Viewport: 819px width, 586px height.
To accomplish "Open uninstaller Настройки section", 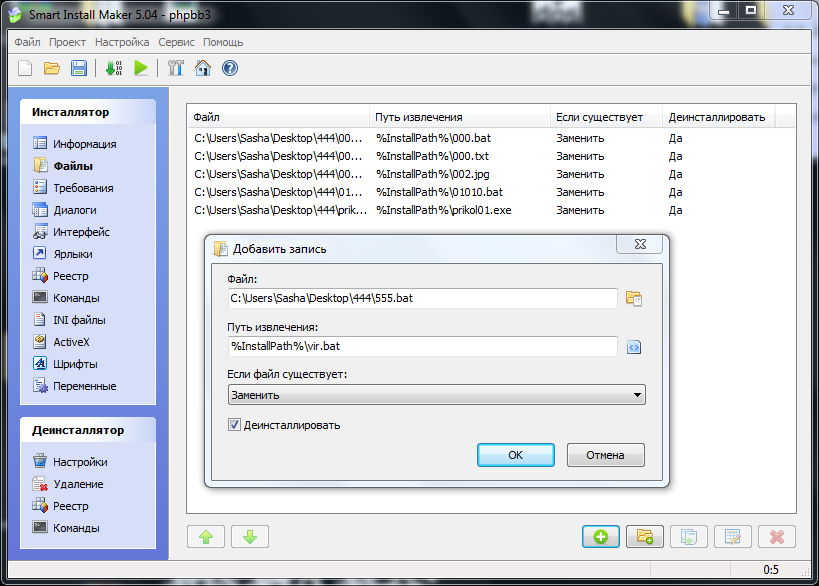I will pos(70,462).
